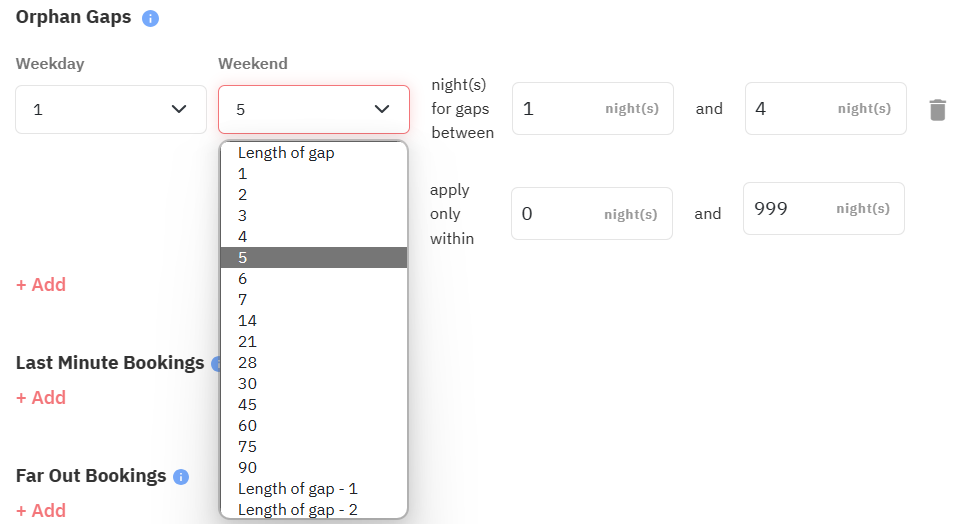This screenshot has width=980, height=524.
Task: Choose 'Length of gap - 2' option
Action: click(x=297, y=510)
